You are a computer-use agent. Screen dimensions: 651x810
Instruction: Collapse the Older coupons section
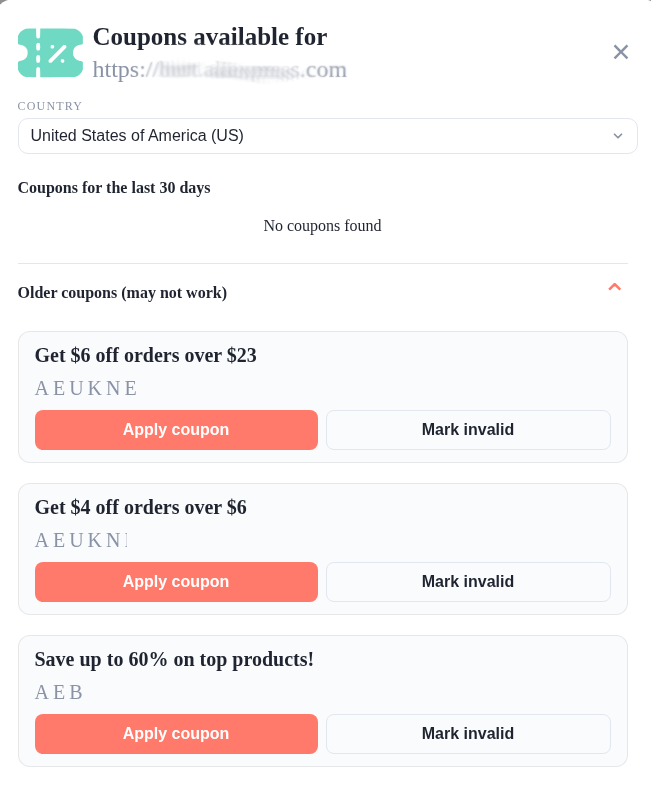tap(615, 288)
